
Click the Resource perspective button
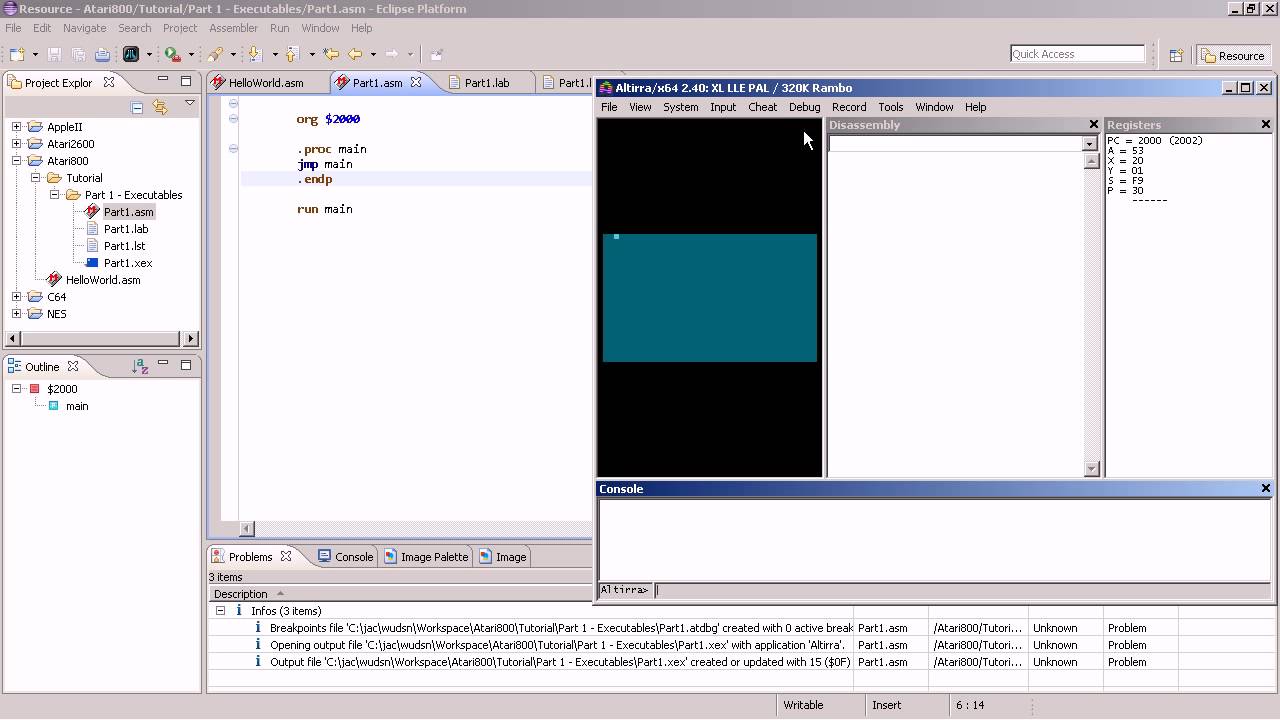pos(1233,56)
